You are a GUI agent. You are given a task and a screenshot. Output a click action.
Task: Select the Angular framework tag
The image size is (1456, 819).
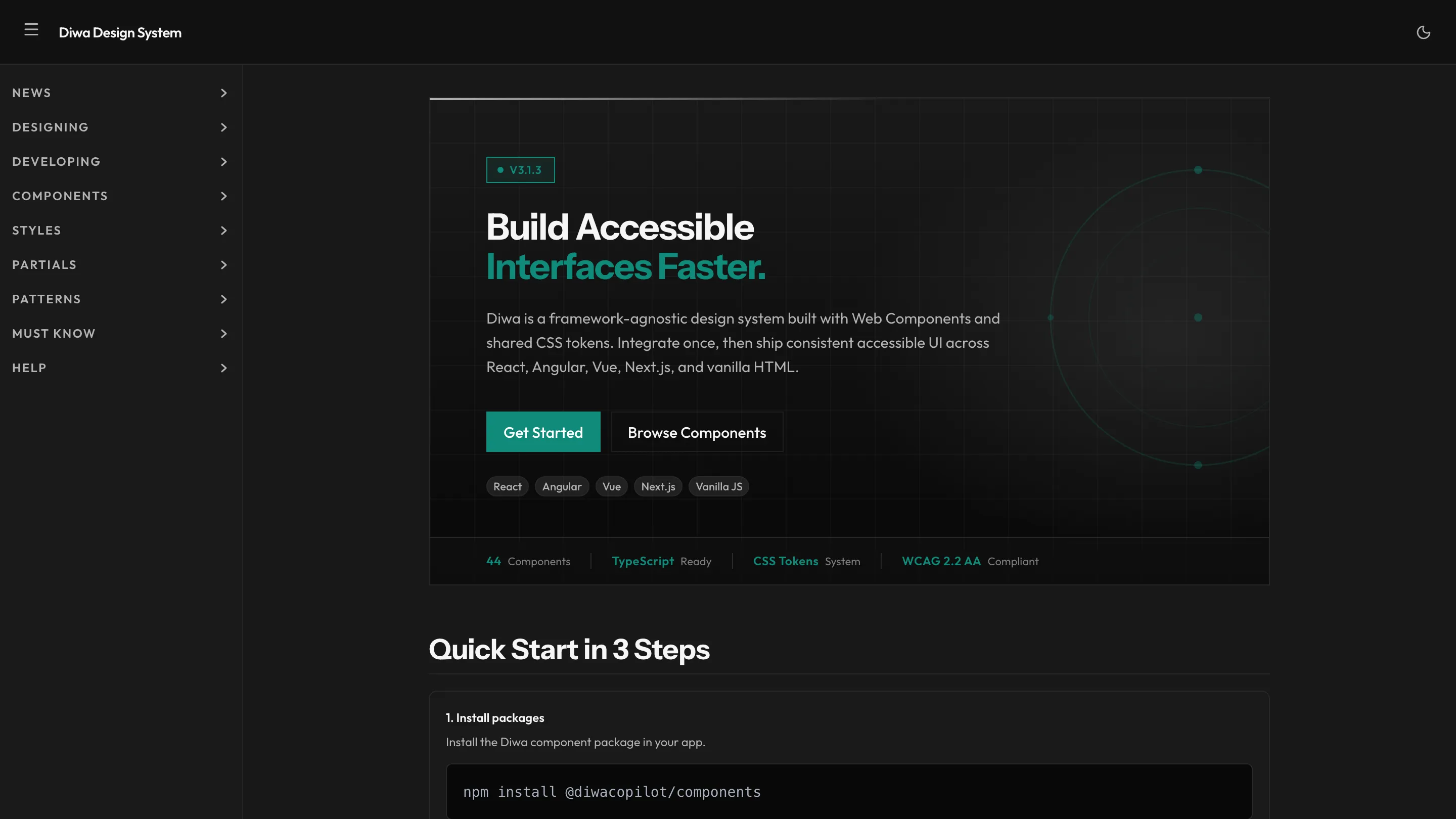(x=562, y=487)
